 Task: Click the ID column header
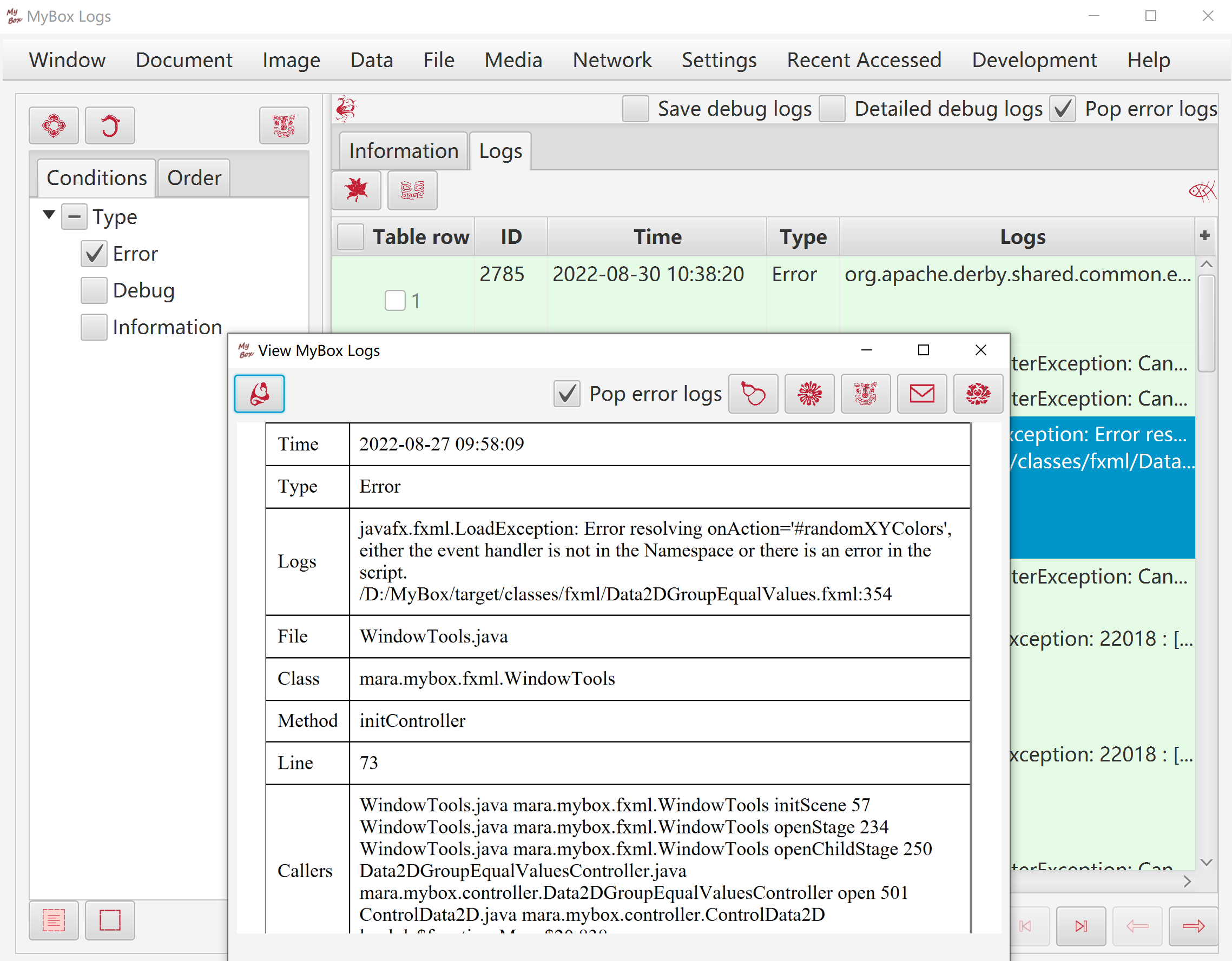point(511,237)
